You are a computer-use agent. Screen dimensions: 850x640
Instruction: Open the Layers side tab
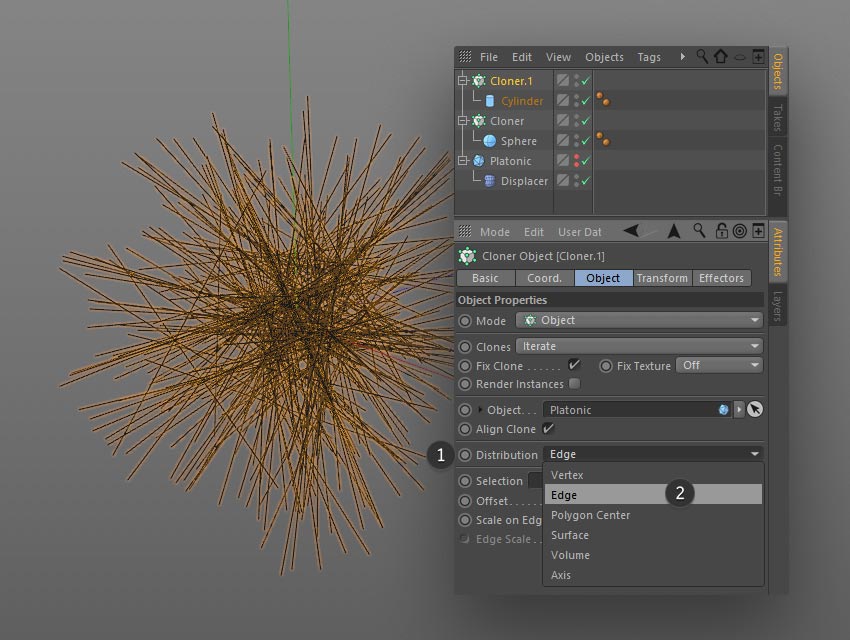[x=778, y=306]
